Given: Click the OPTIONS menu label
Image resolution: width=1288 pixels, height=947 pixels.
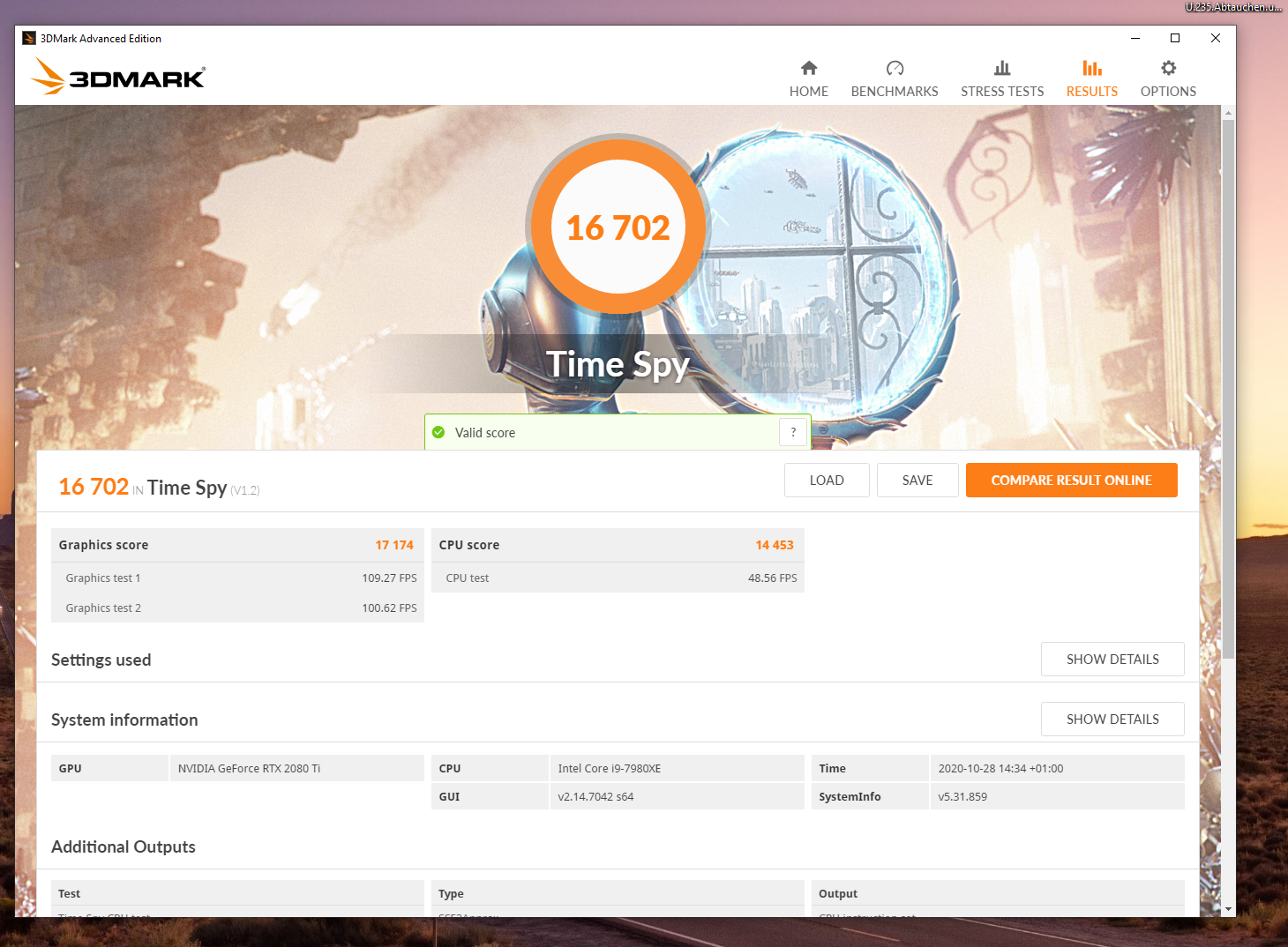Looking at the screenshot, I should (x=1168, y=92).
